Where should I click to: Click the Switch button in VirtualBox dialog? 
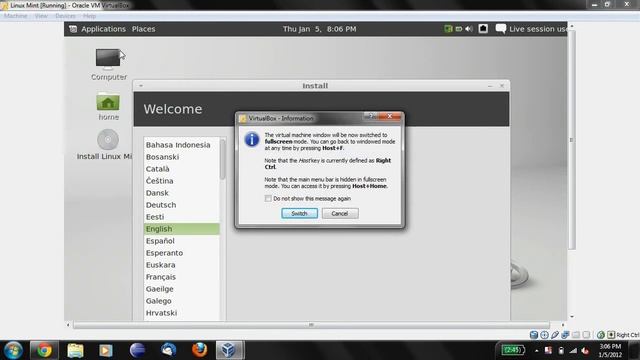click(x=299, y=213)
